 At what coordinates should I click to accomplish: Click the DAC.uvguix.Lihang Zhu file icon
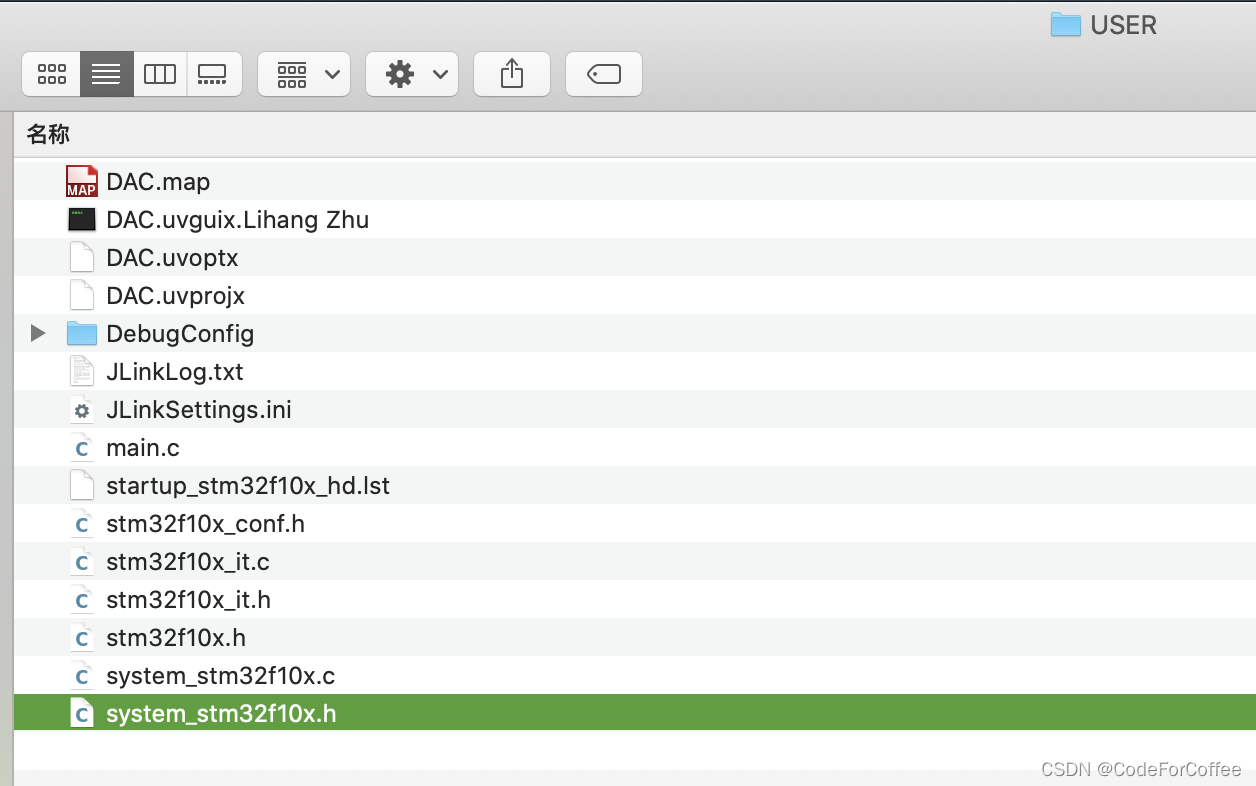pyautogui.click(x=82, y=219)
